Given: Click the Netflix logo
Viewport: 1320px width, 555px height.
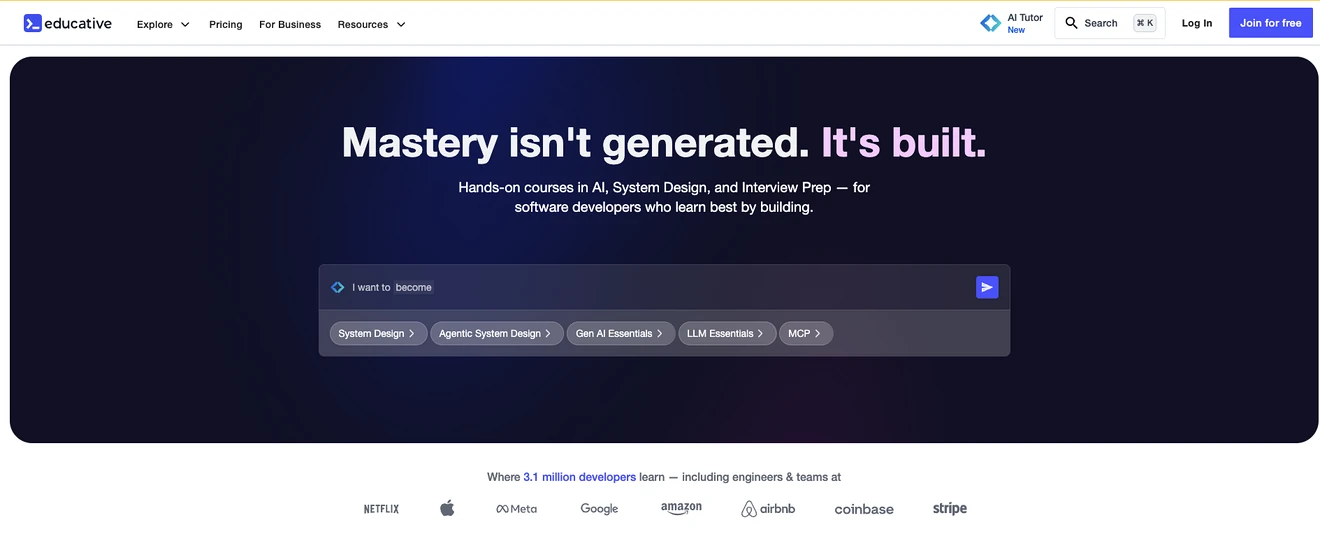Looking at the screenshot, I should click(x=381, y=509).
